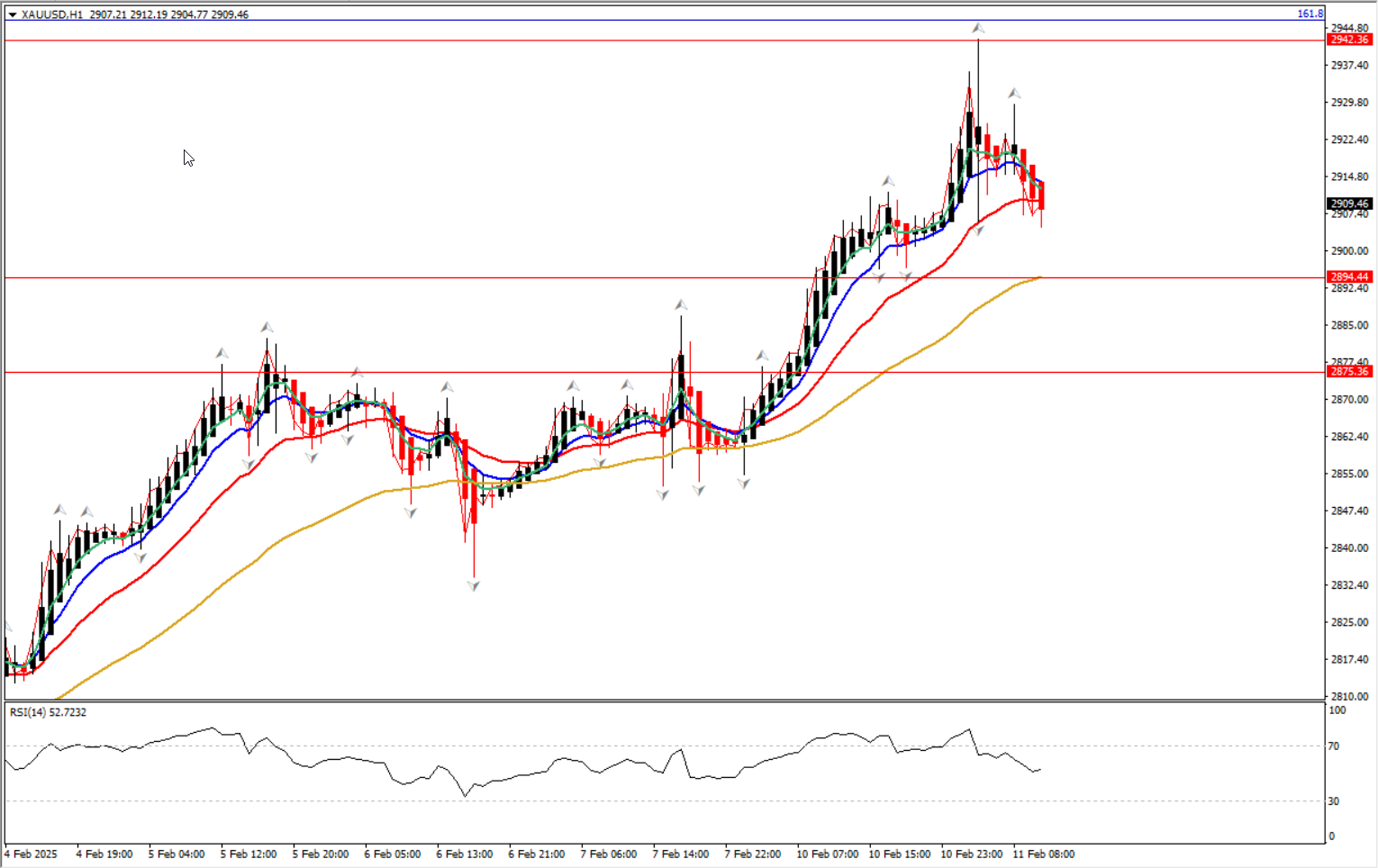Click the 2810.00 price axis label

point(1349,696)
